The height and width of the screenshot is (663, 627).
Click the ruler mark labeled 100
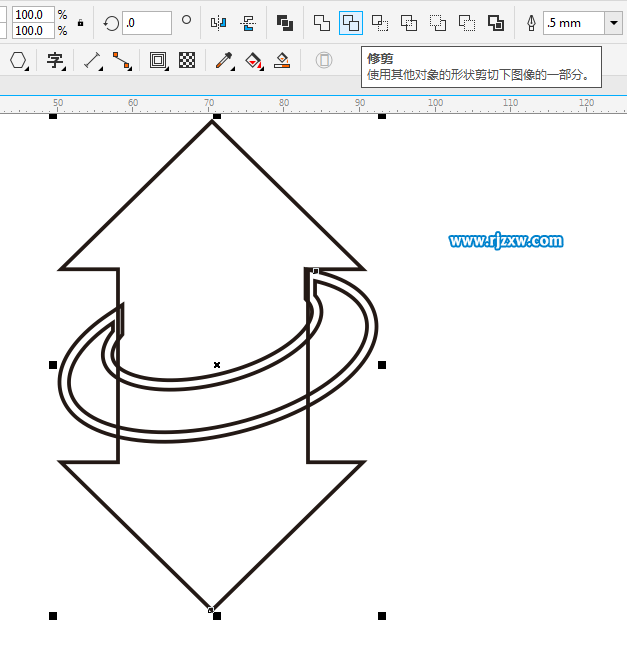click(x=435, y=103)
